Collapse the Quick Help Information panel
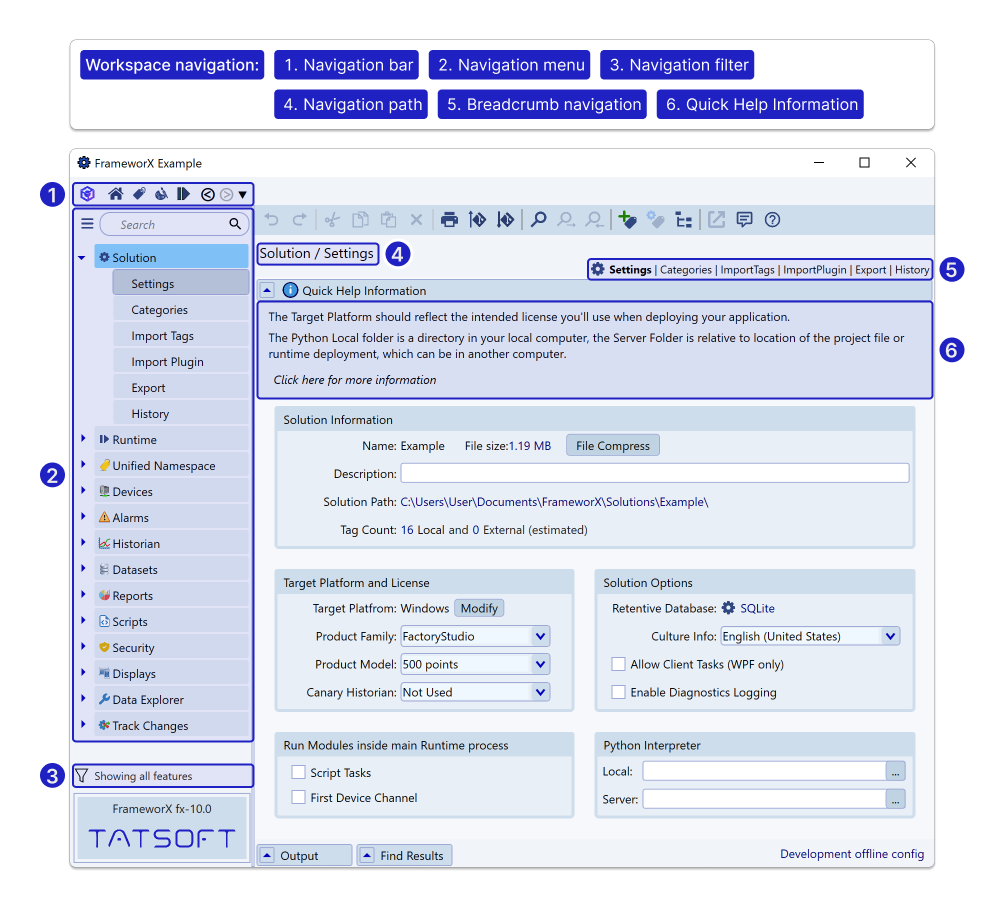Screen dimensions: 1005x907 click(x=267, y=290)
